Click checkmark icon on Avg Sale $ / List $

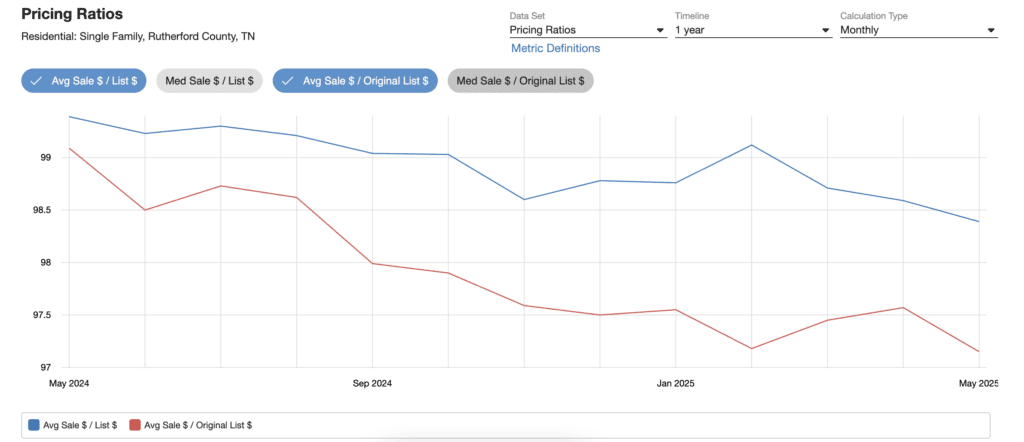click(37, 81)
